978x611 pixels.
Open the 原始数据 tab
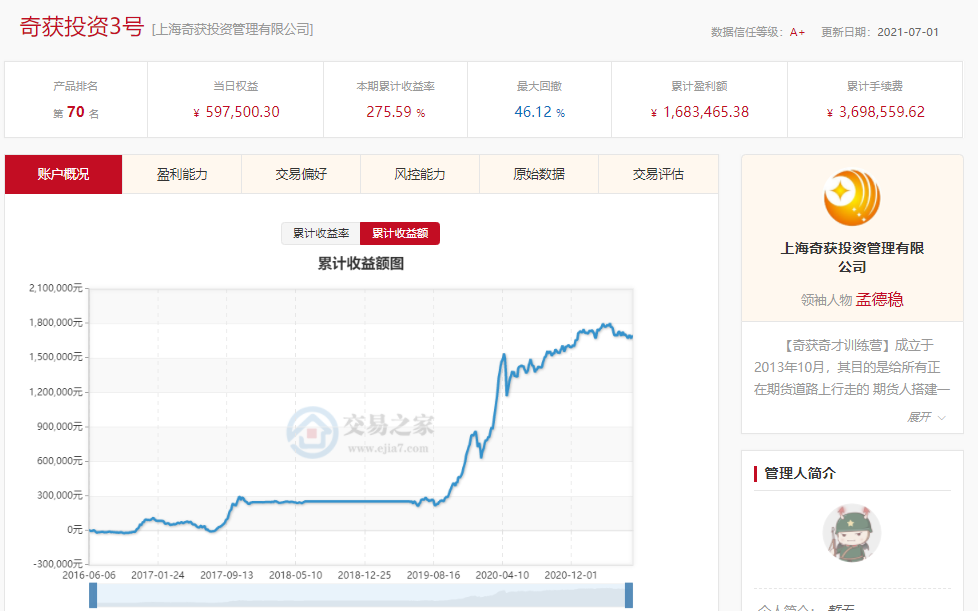(x=539, y=174)
